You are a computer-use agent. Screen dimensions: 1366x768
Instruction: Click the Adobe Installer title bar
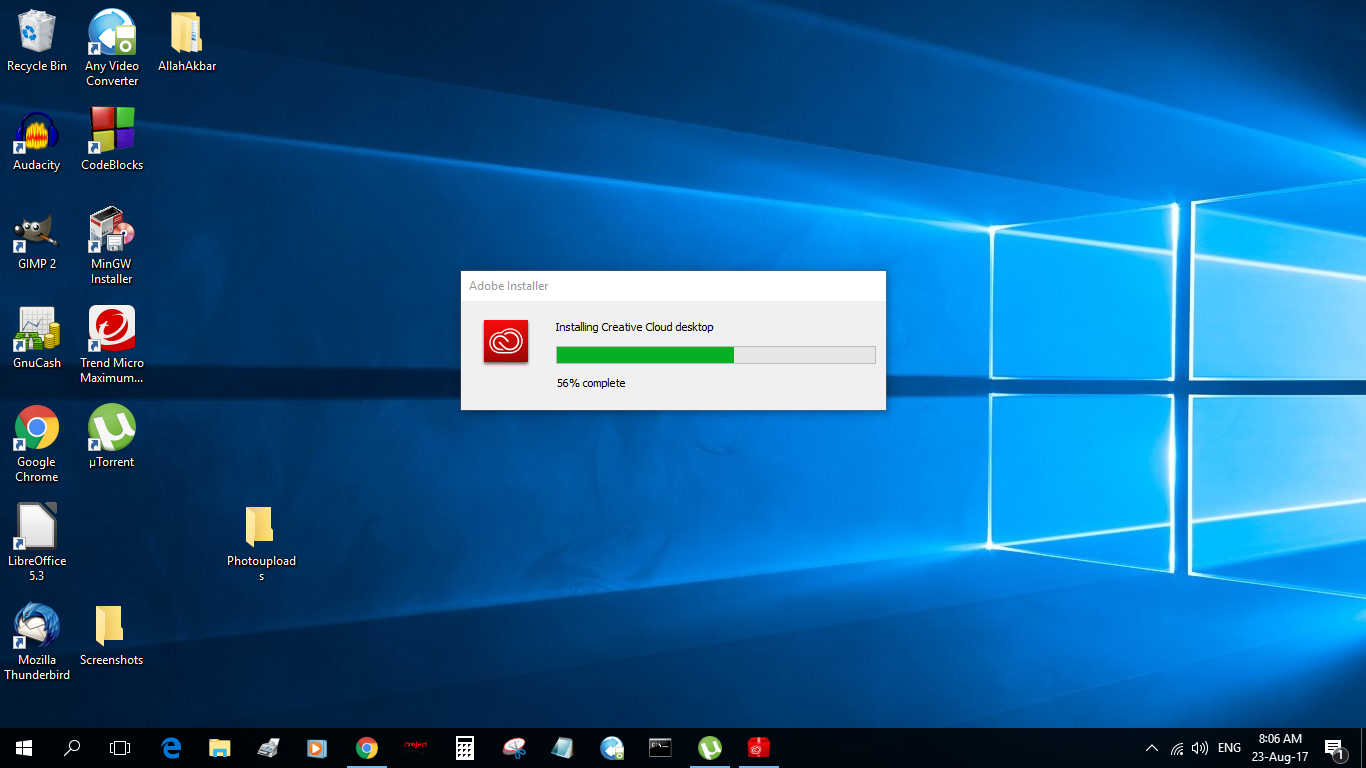673,286
